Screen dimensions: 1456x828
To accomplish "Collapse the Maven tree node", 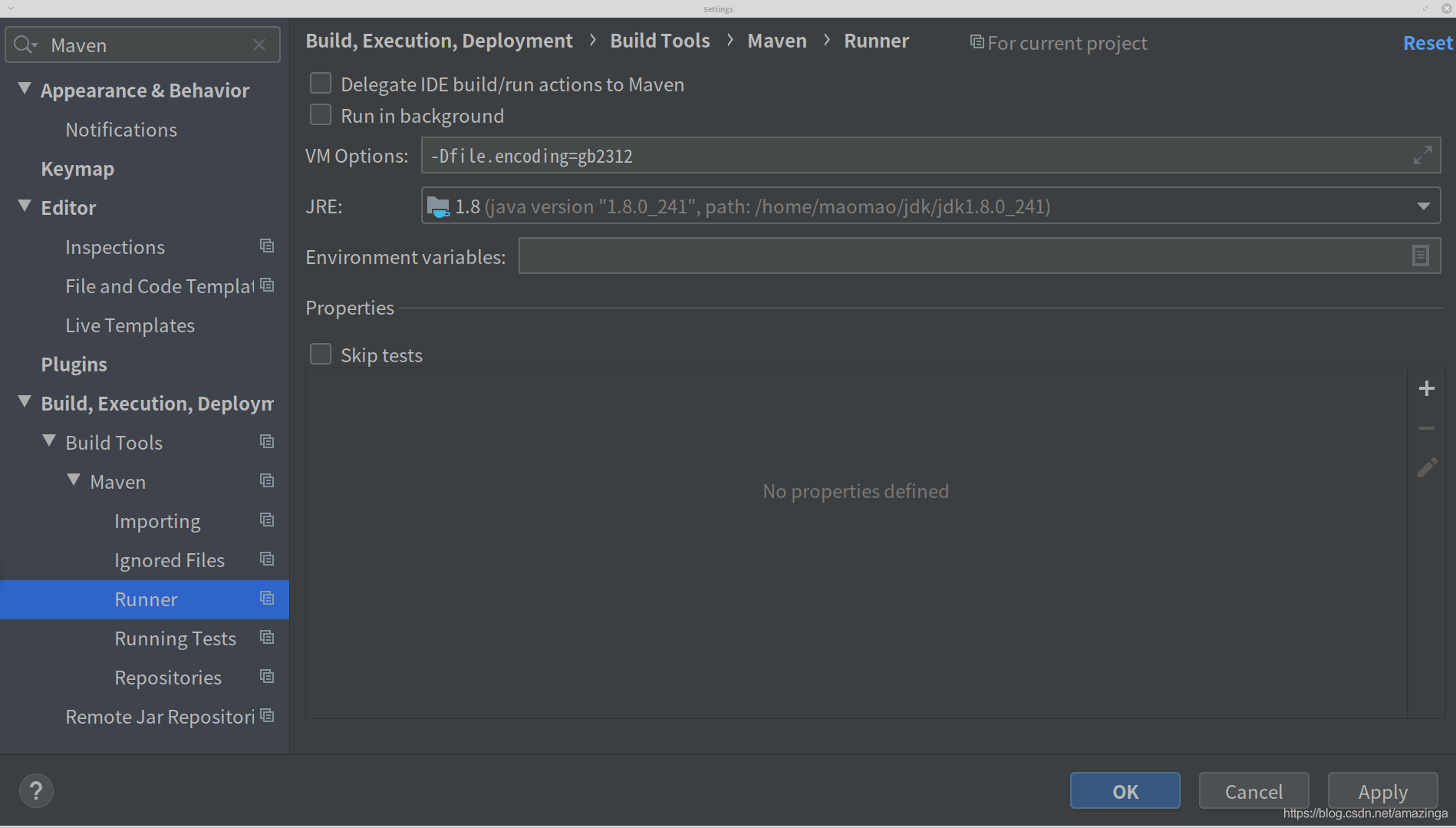I will click(x=74, y=480).
